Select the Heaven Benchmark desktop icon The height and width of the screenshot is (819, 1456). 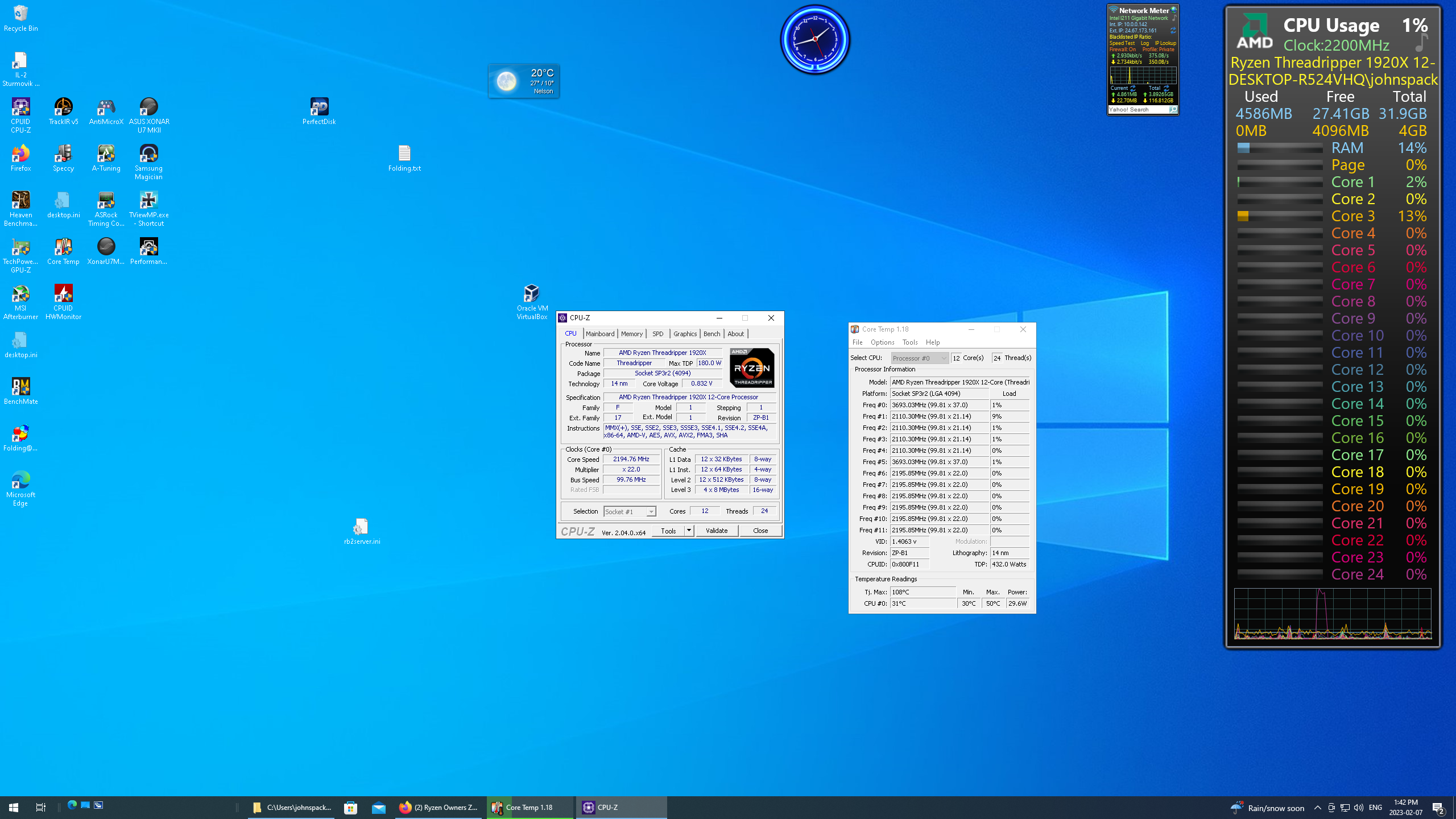(x=20, y=209)
